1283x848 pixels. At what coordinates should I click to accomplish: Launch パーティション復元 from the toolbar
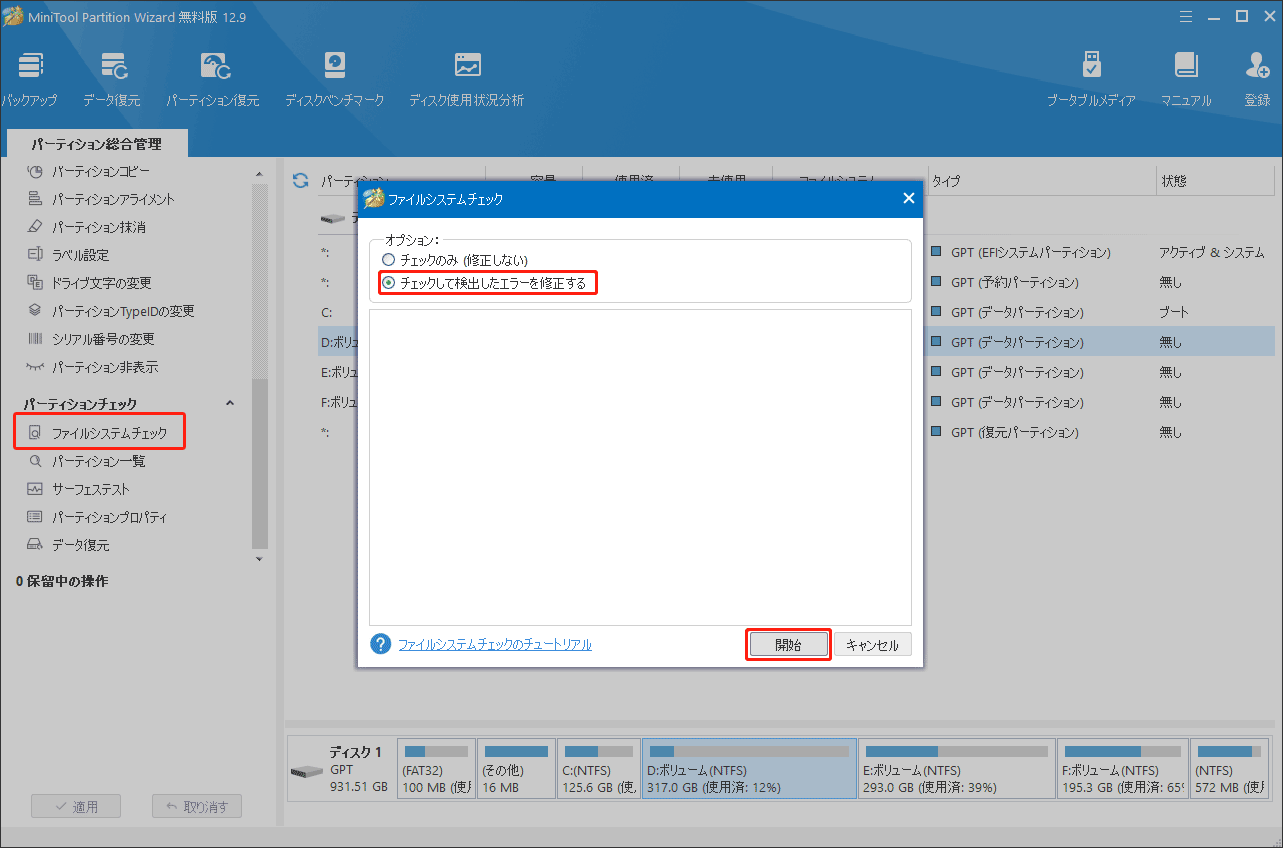[213, 80]
